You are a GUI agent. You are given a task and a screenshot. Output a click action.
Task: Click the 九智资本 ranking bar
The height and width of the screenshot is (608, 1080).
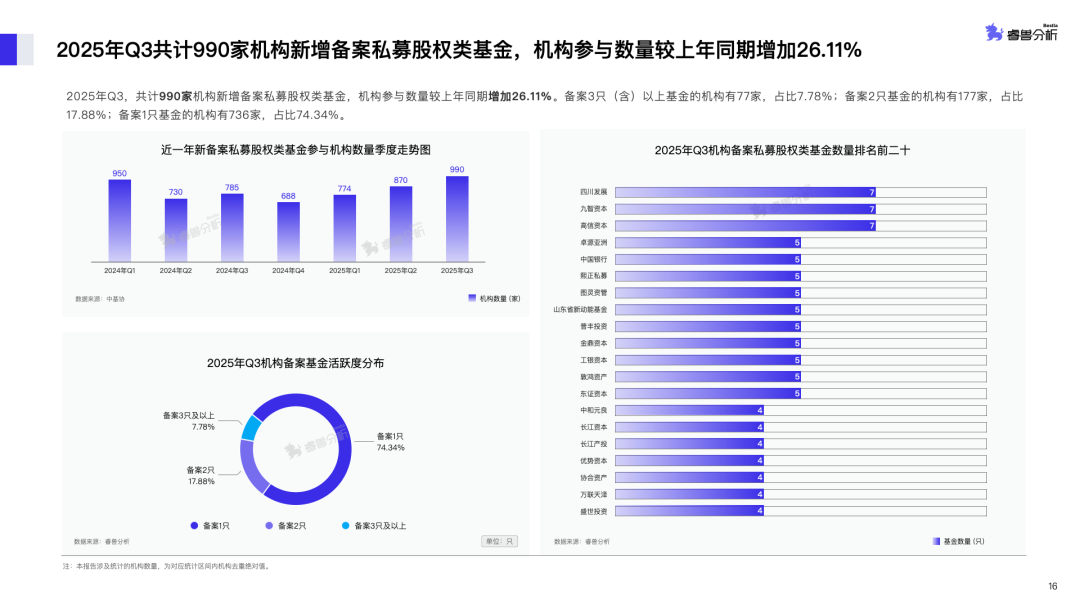[745, 209]
